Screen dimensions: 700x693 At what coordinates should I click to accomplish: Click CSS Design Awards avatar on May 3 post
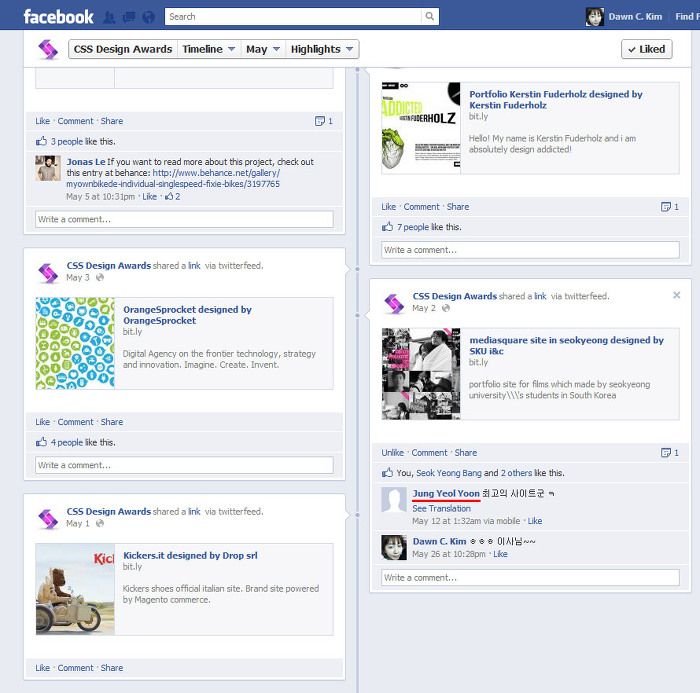[48, 273]
